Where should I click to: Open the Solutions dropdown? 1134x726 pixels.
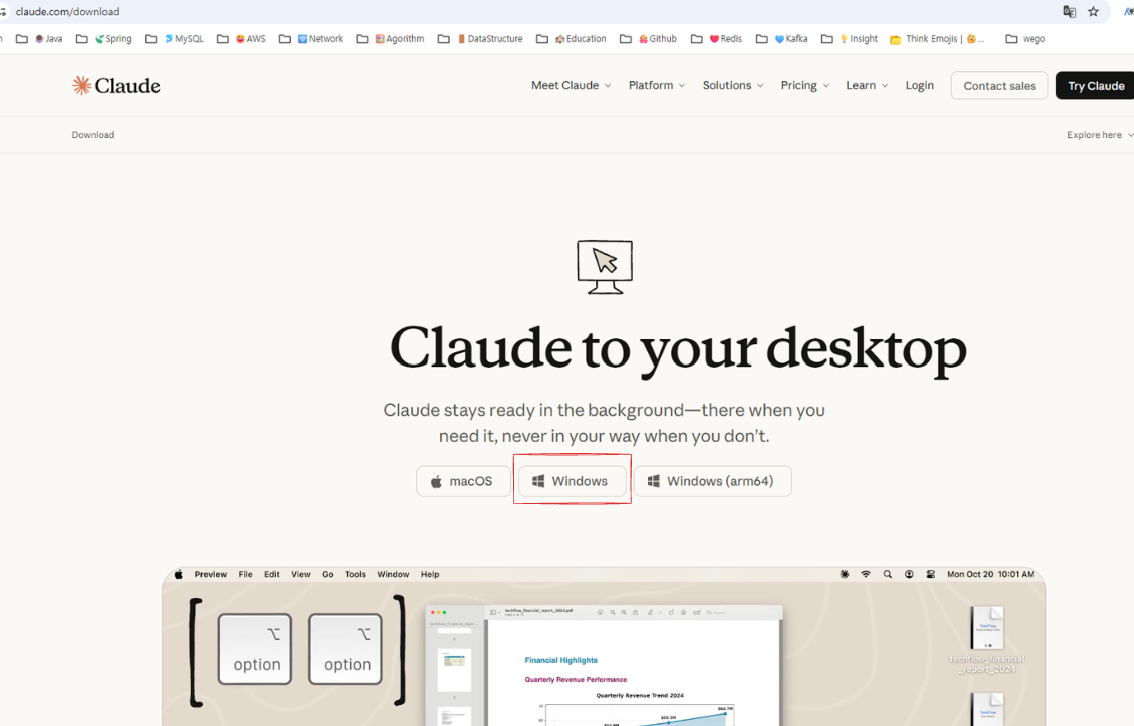click(733, 85)
